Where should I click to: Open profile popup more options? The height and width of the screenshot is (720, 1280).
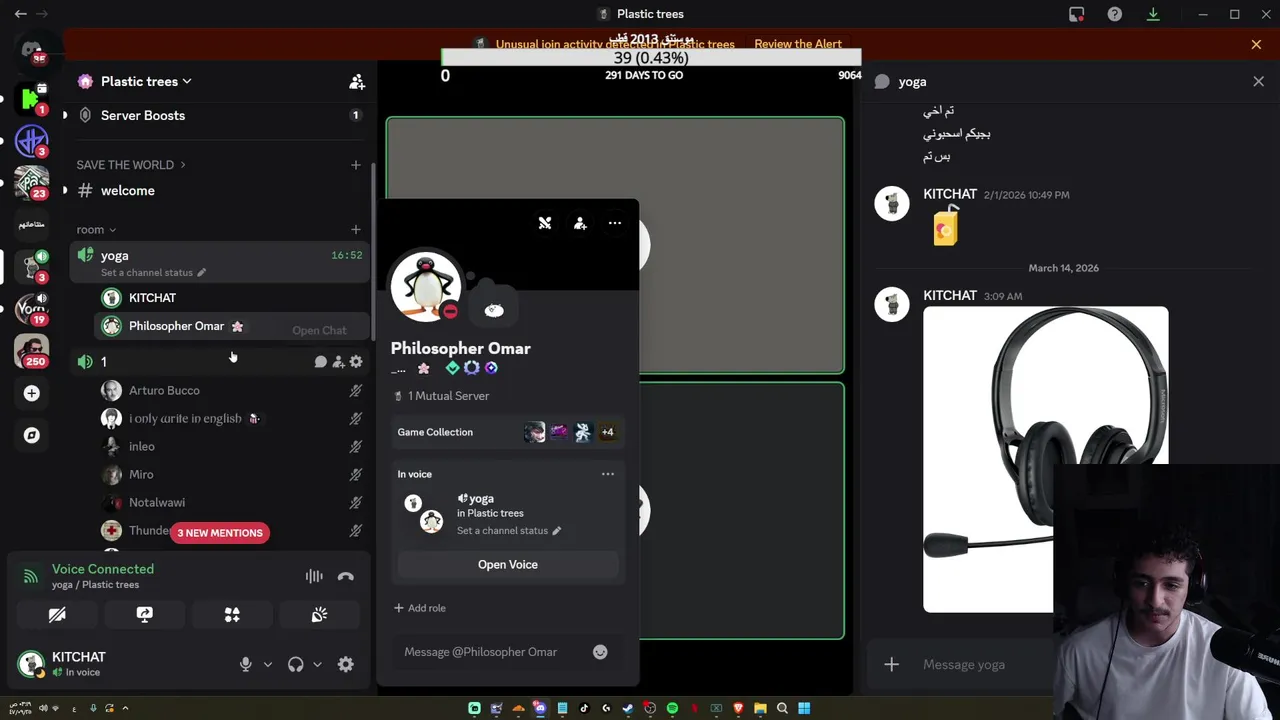tap(615, 223)
